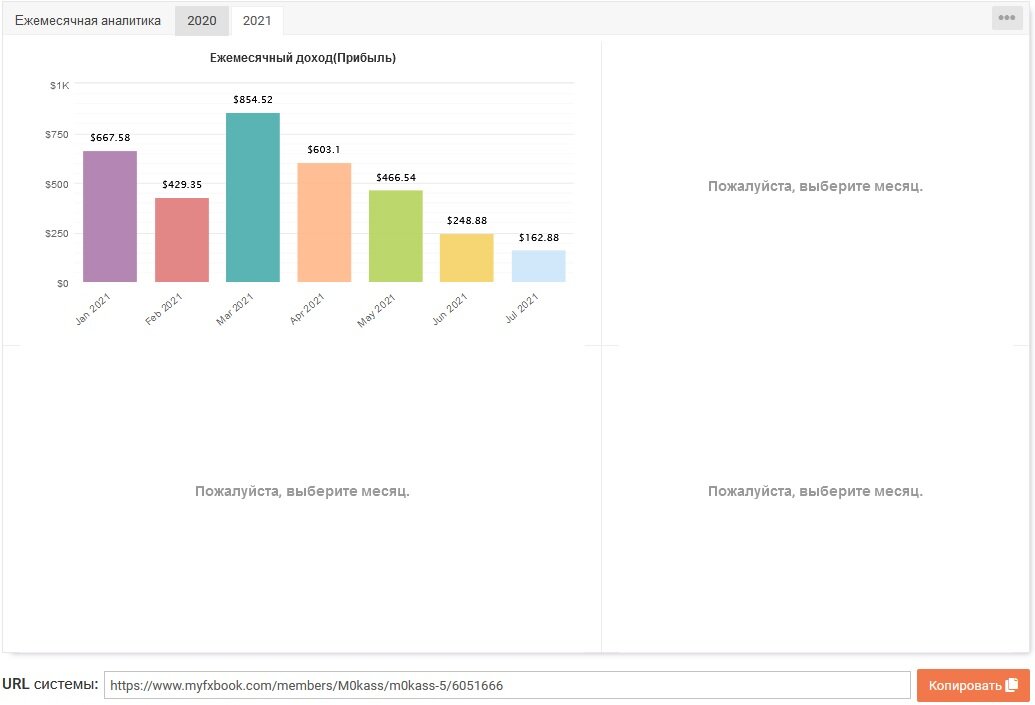This screenshot has width=1035, height=705.
Task: Click the $854.52 value label
Action: click(x=253, y=100)
